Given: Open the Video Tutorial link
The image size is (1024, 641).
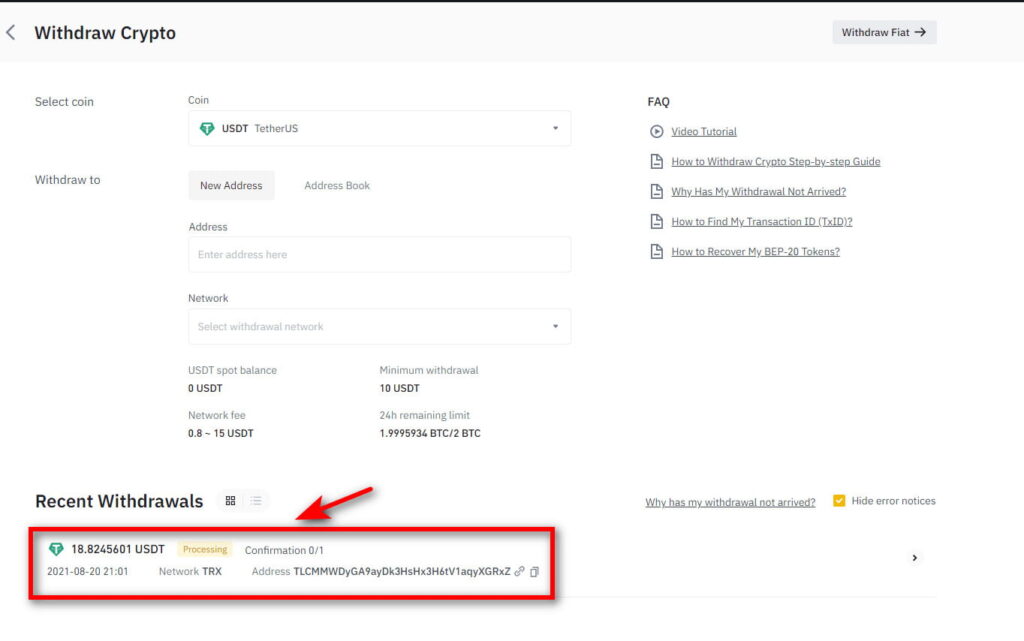Looking at the screenshot, I should (704, 131).
